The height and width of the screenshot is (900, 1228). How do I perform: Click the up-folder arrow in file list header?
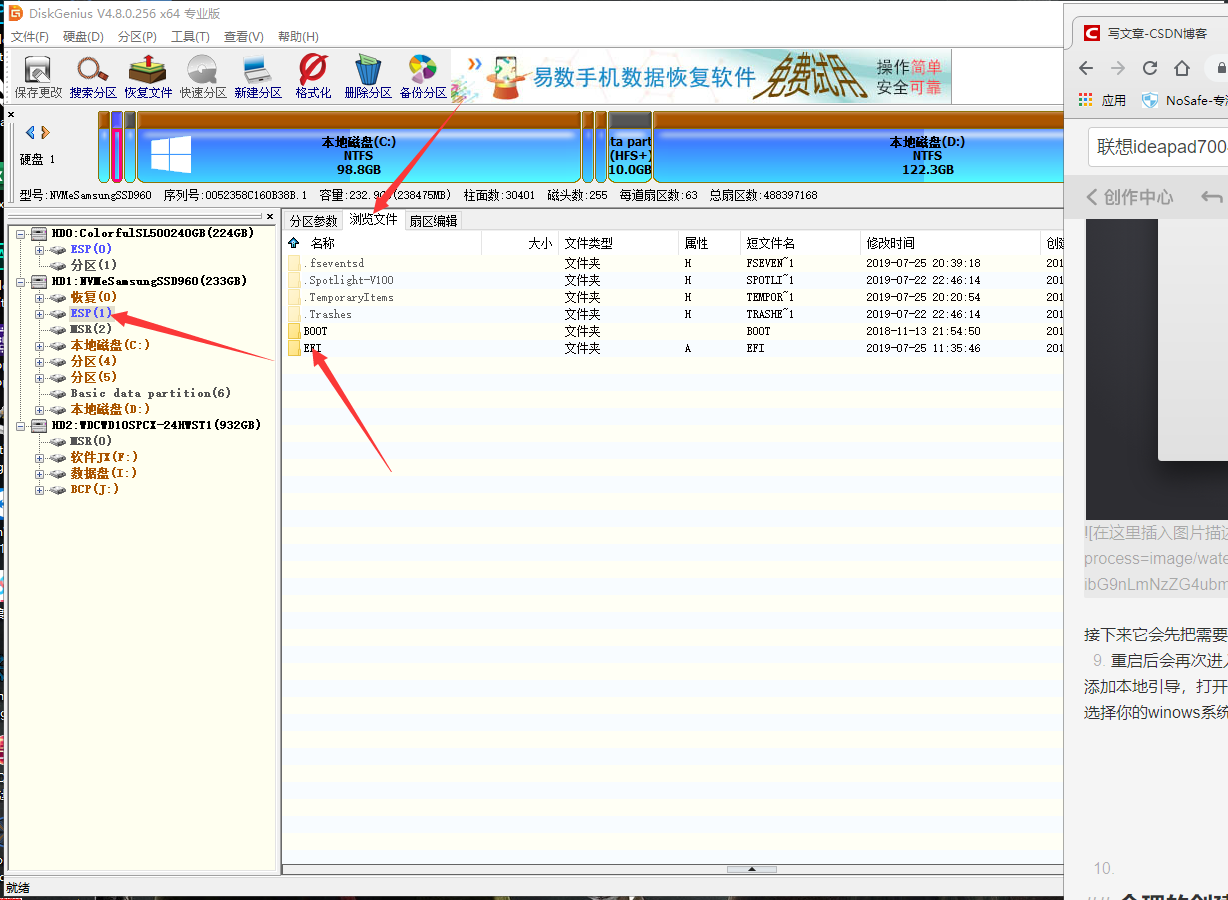pyautogui.click(x=293, y=243)
